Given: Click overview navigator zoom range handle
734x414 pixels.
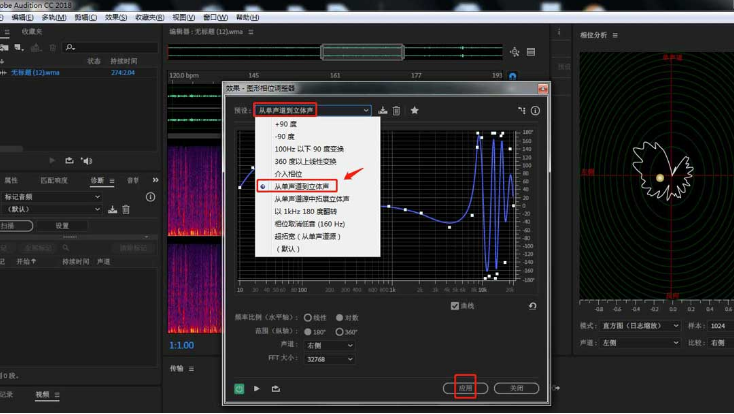Looking at the screenshot, I should click(x=362, y=52).
